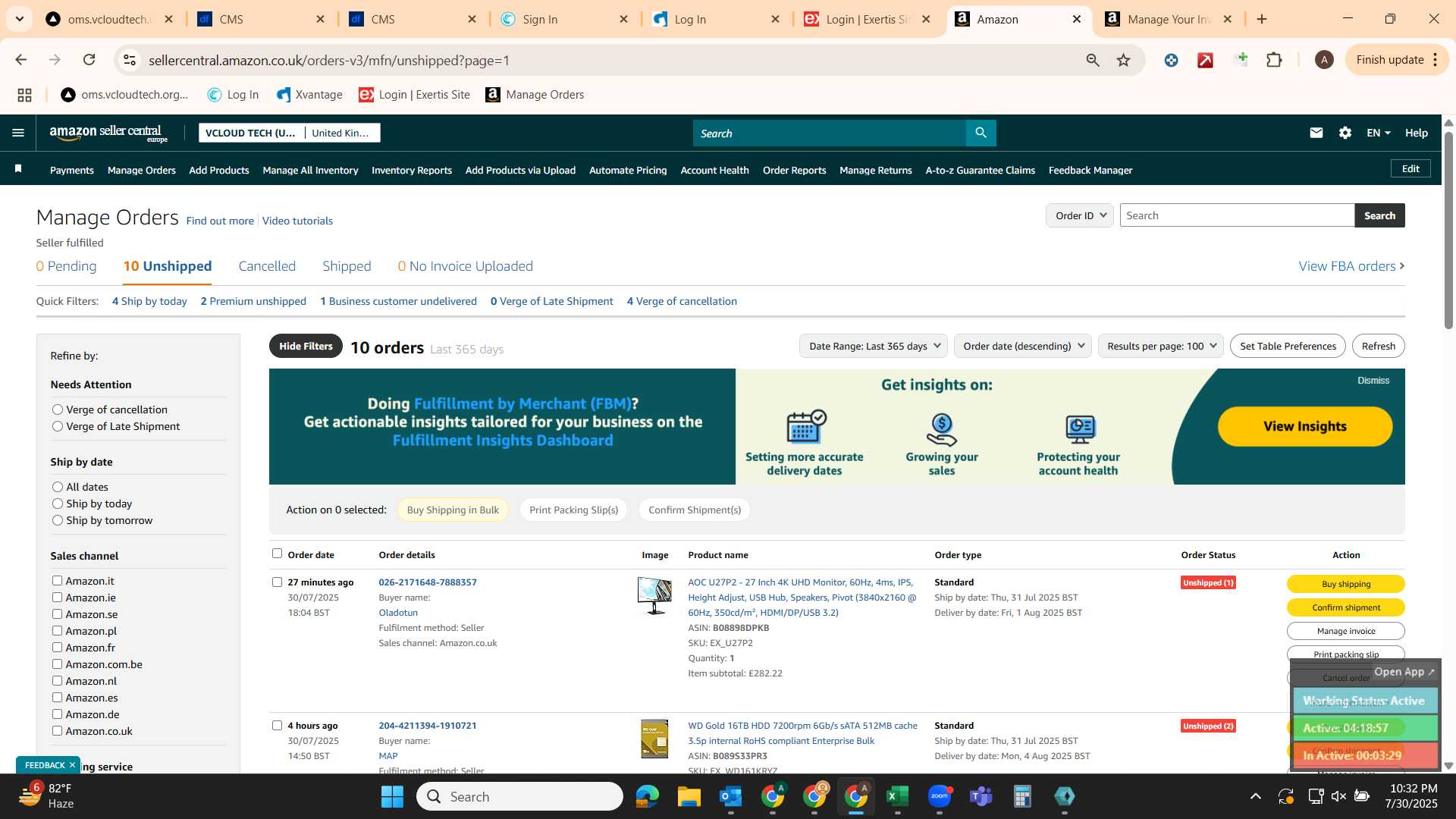Viewport: 1456px width, 819px height.
Task: Expand the browser tab search chevron
Action: click(x=19, y=19)
